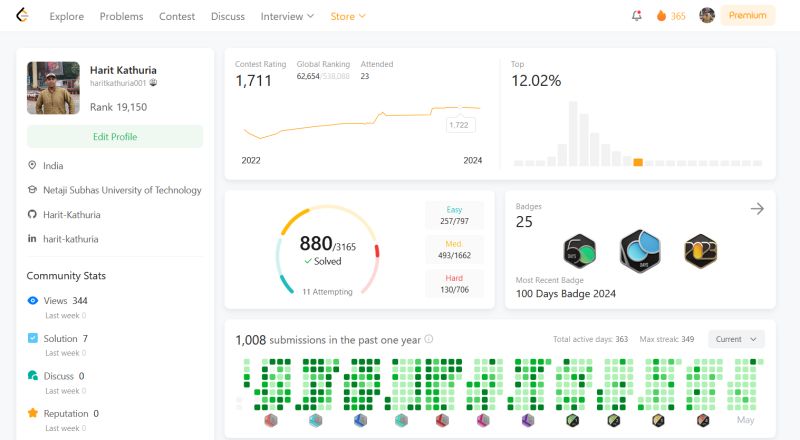800x440 pixels.
Task: Select the Hard 130/706 difficulty box
Action: click(x=454, y=284)
